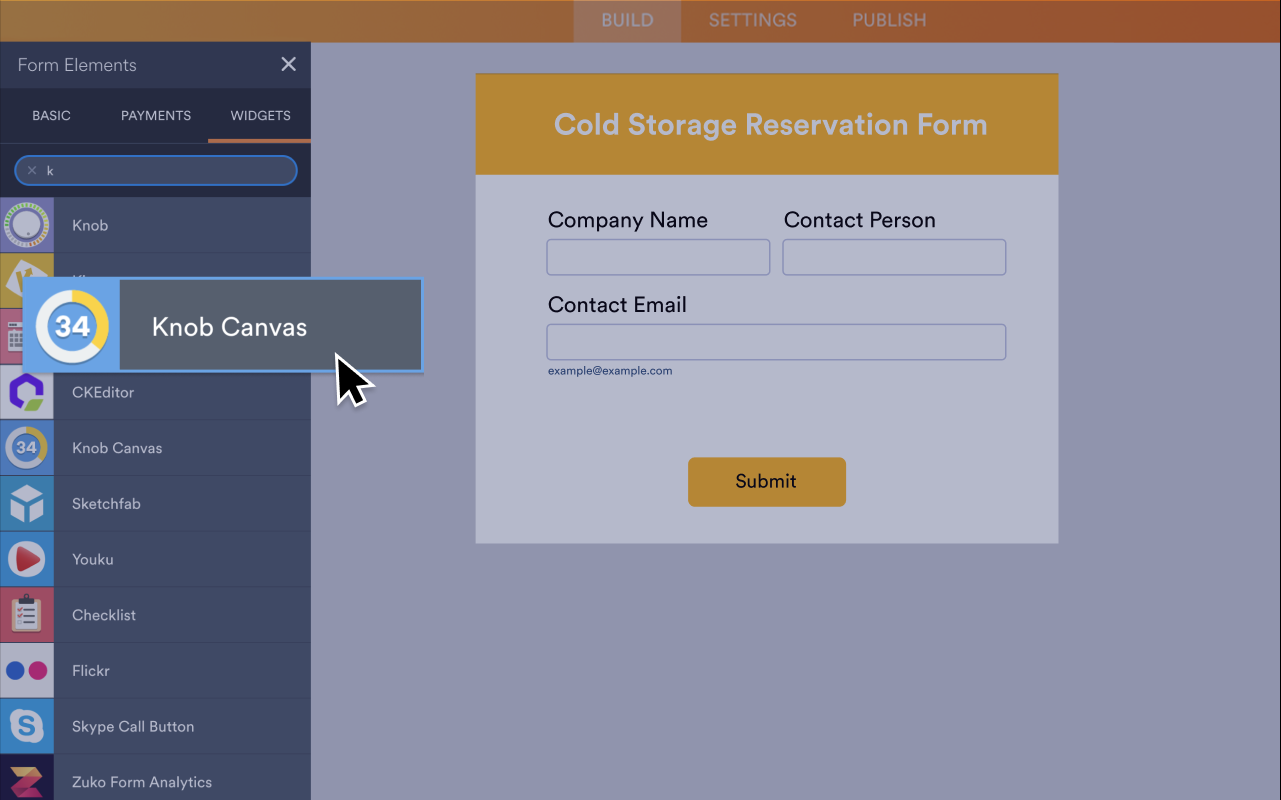Open the PAYMENTS tab

155,115
